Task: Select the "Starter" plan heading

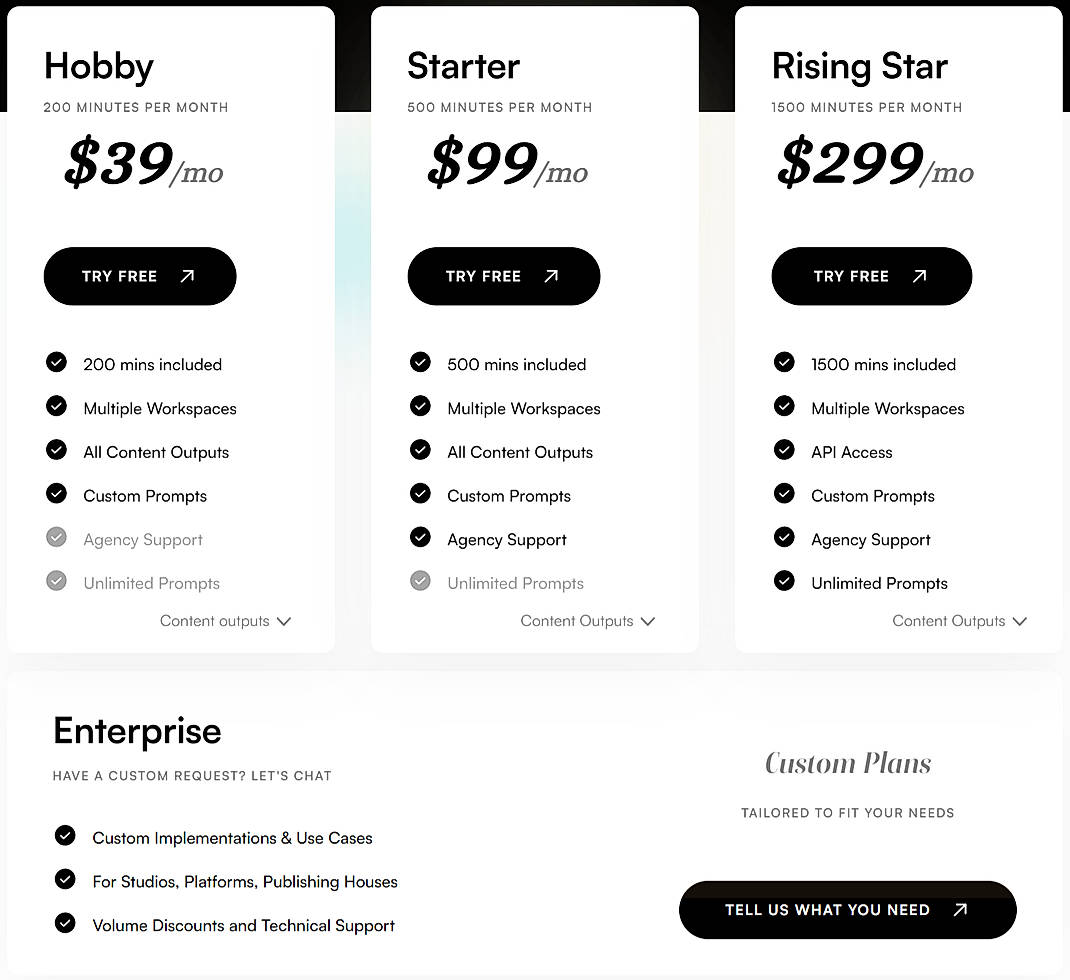Action: click(x=463, y=66)
